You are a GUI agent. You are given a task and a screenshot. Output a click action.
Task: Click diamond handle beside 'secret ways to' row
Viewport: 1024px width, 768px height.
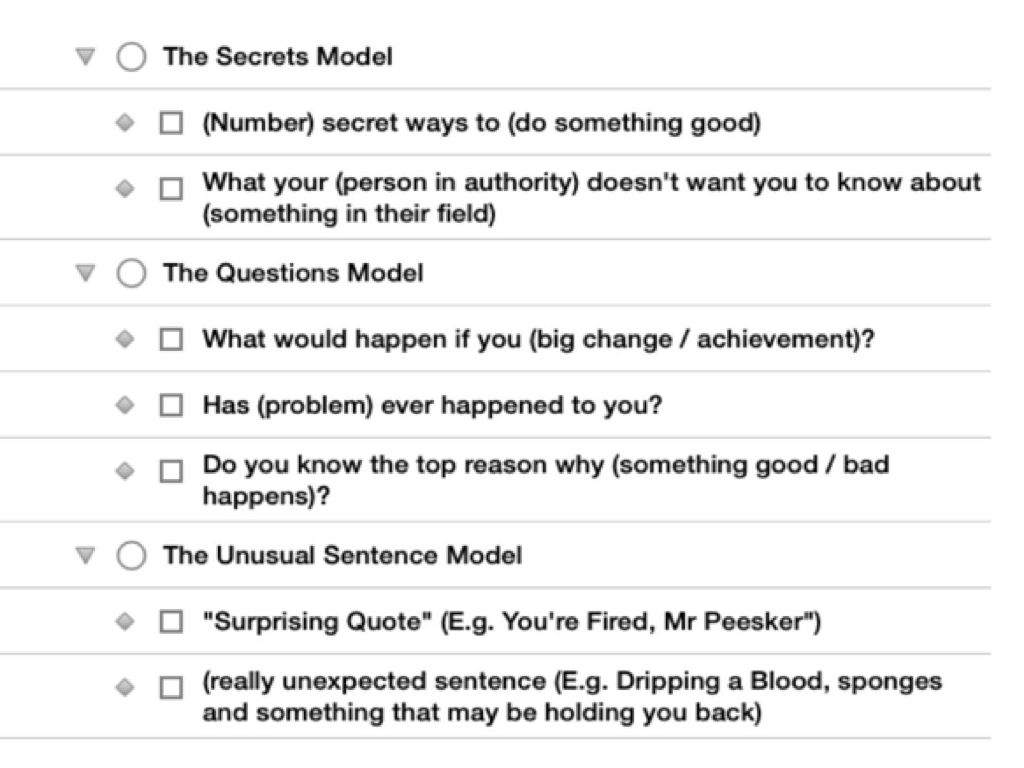click(124, 123)
